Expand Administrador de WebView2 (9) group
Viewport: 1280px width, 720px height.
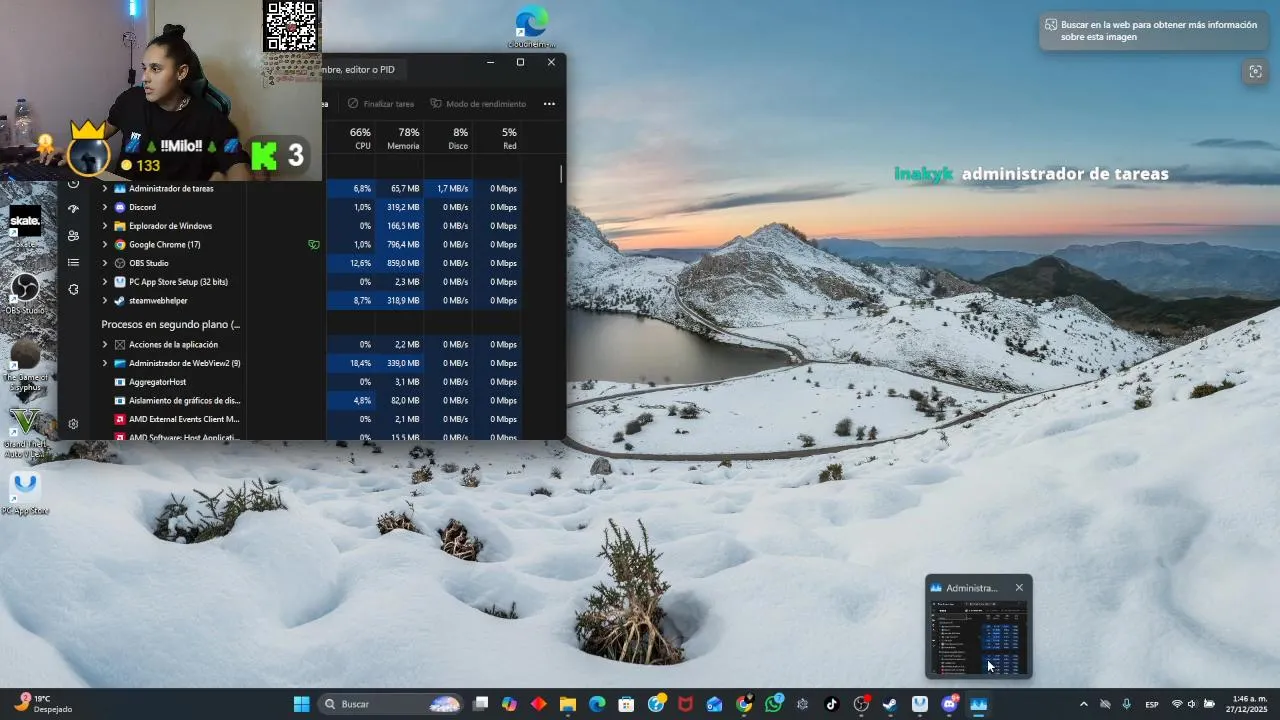point(105,363)
